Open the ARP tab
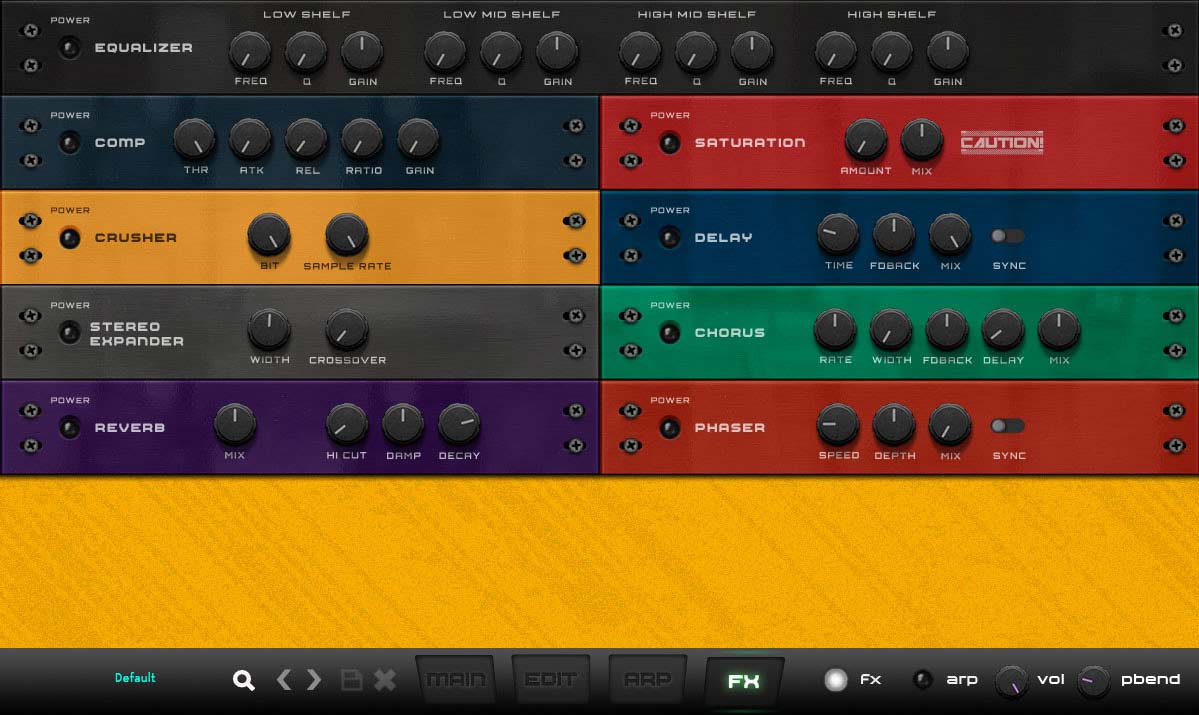This screenshot has width=1199, height=715. click(647, 679)
